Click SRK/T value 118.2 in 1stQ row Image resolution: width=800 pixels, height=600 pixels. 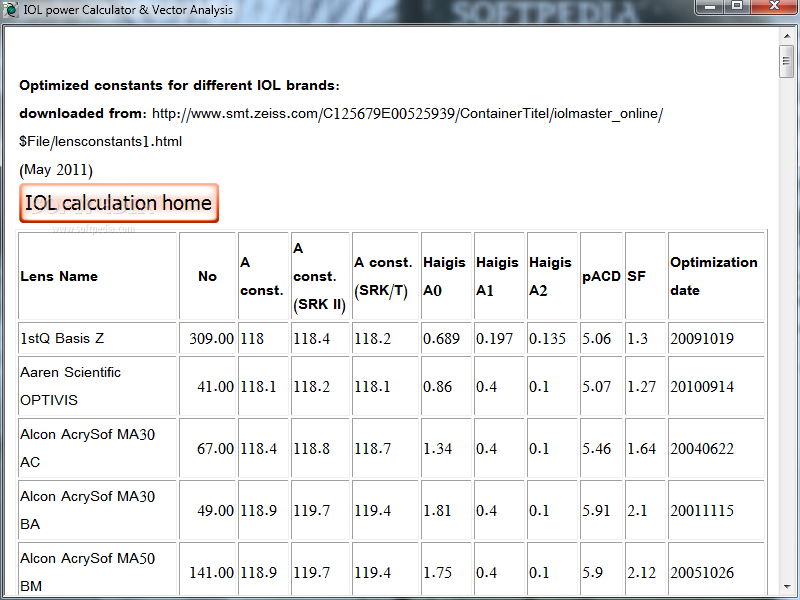click(372, 338)
